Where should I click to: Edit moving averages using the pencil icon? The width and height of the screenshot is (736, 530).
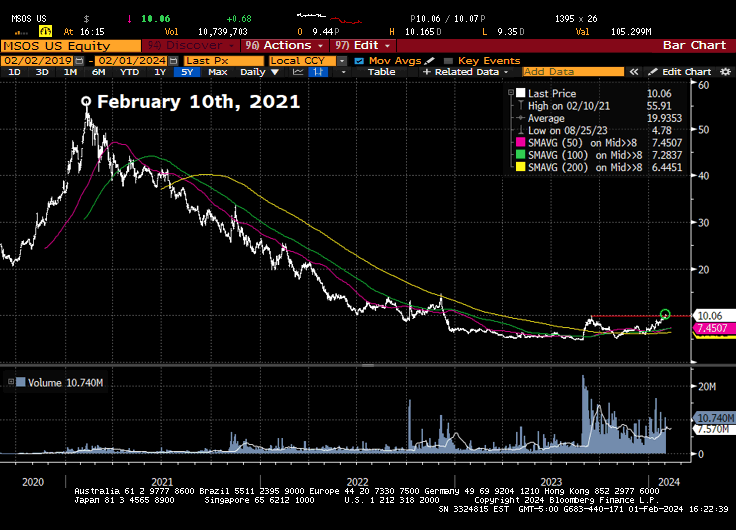point(429,61)
